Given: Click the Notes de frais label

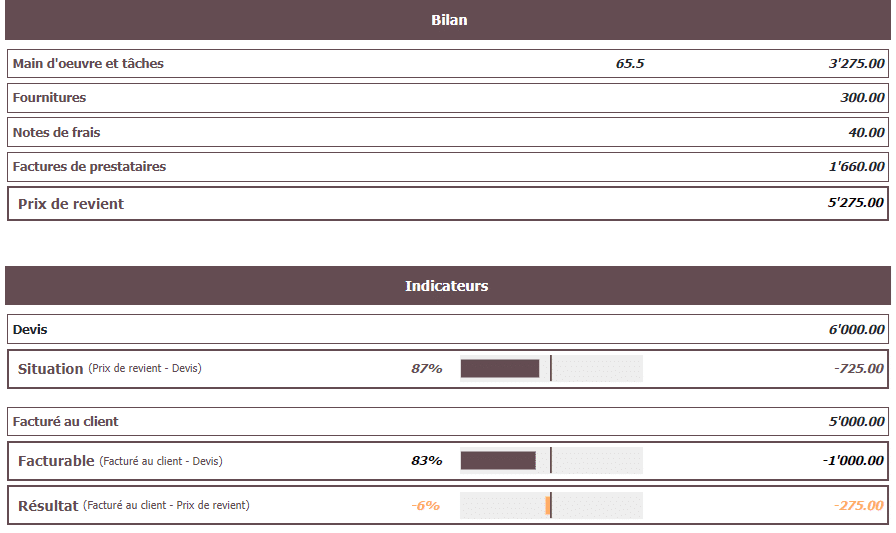Looking at the screenshot, I should (56, 132).
